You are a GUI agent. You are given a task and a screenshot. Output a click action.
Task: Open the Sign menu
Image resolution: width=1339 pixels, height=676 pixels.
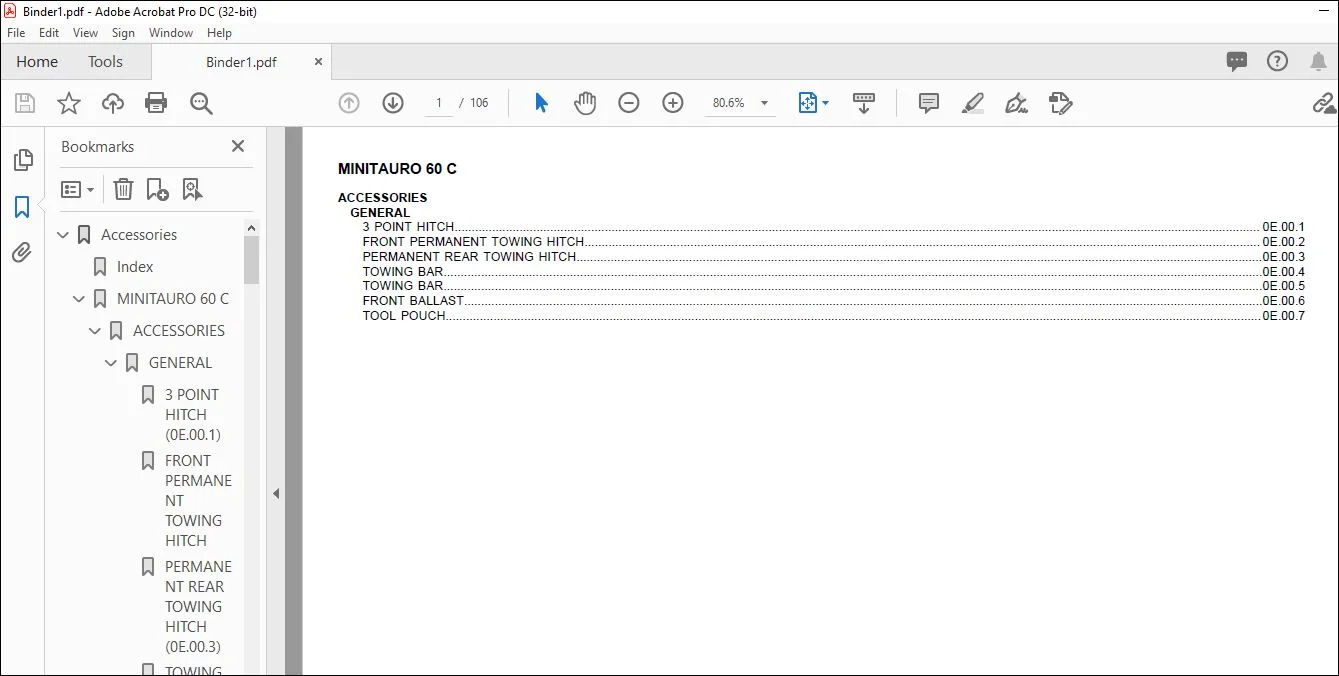[124, 33]
